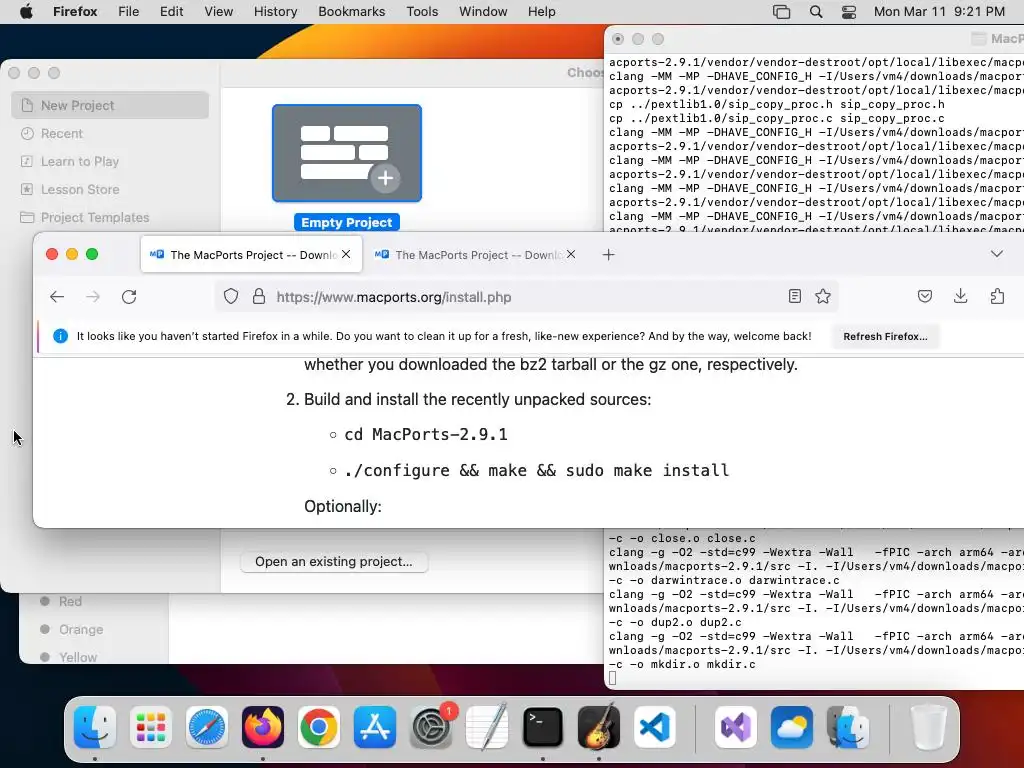
Task: Launch Google Chrome from the Dock
Action: 319,727
